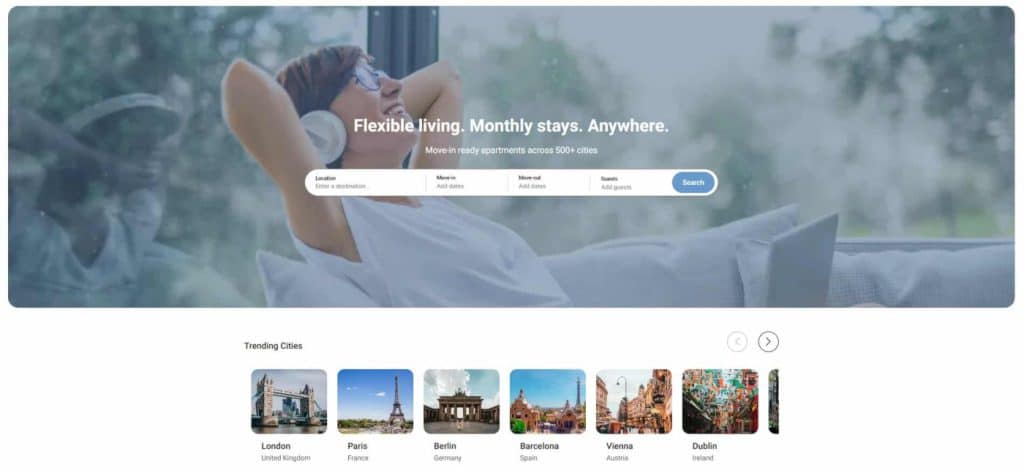Open the Move-in date picker
Viewport: 1024px width, 470px height.
point(466,183)
